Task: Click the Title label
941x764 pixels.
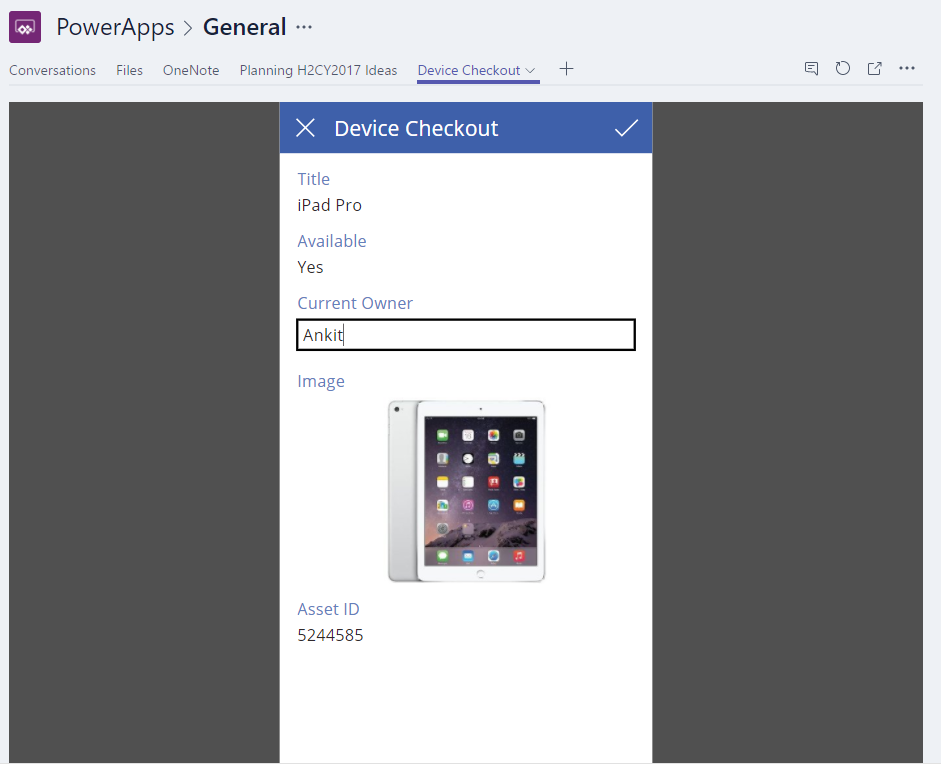Action: (313, 179)
